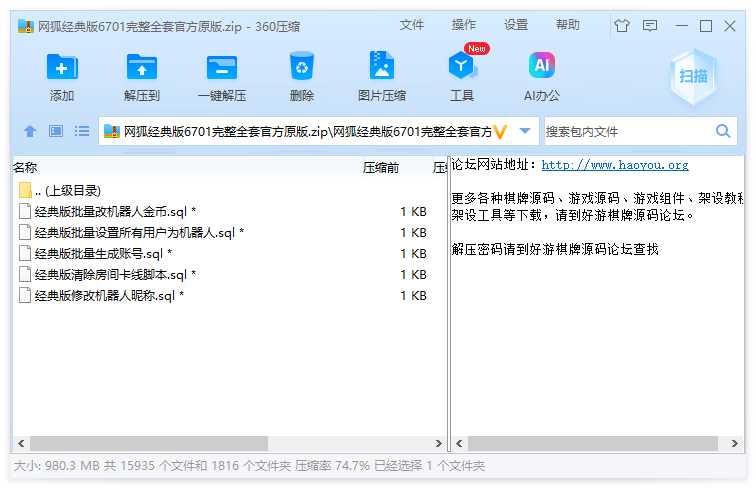This screenshot has width=756, height=488.
Task: Click the orange V badge in path bar
Action: 500,131
